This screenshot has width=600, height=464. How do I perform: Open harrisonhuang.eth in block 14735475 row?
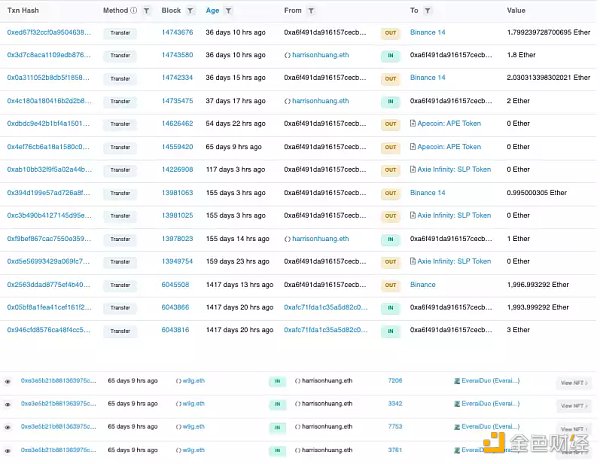[x=321, y=101]
